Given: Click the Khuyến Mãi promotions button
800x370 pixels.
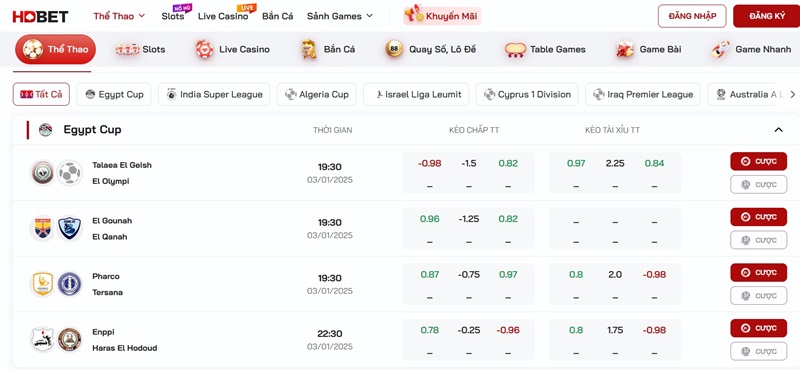Looking at the screenshot, I should coord(442,16).
